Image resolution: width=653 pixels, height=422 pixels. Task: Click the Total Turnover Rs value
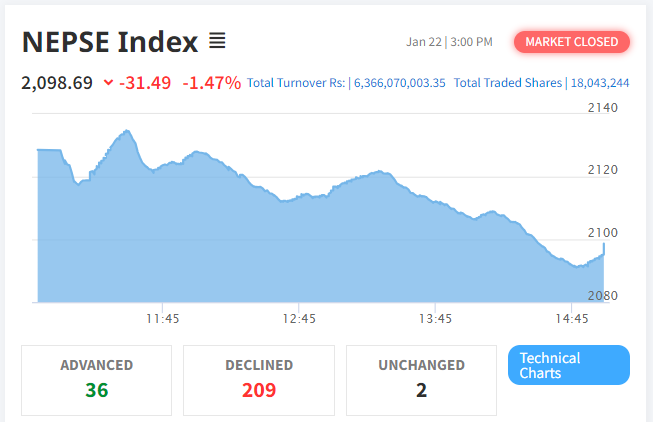pyautogui.click(x=399, y=83)
